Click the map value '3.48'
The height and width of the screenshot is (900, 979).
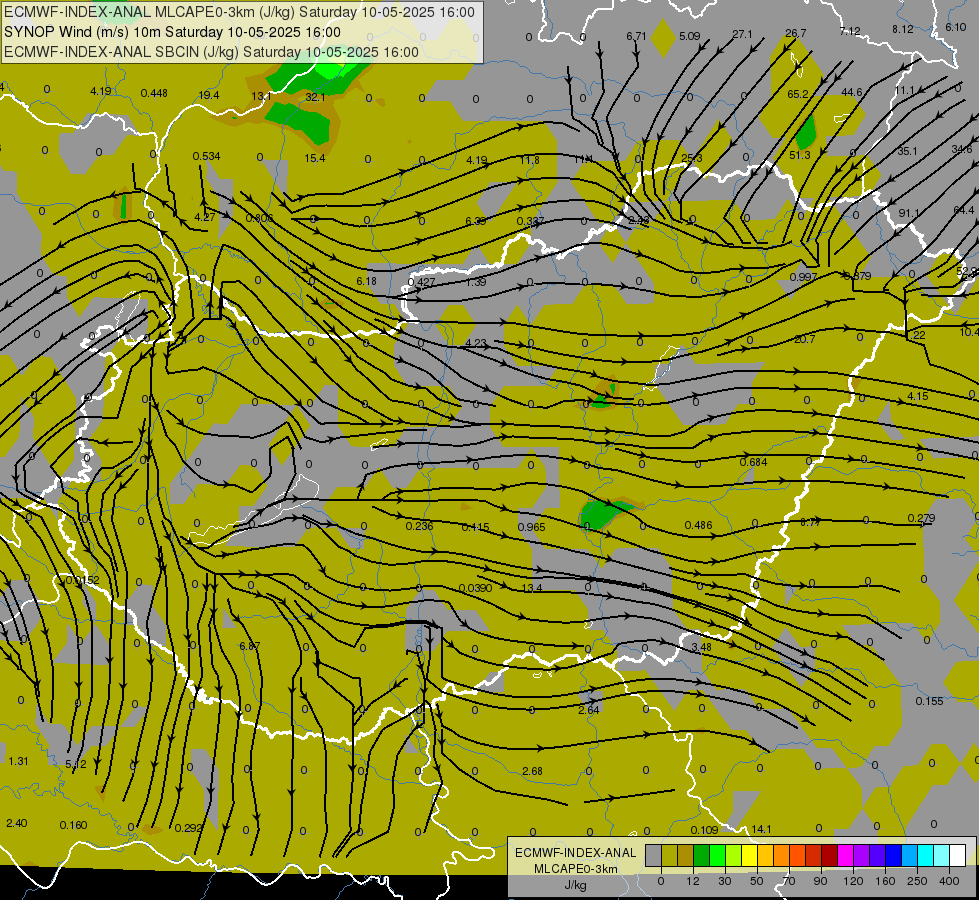point(702,646)
